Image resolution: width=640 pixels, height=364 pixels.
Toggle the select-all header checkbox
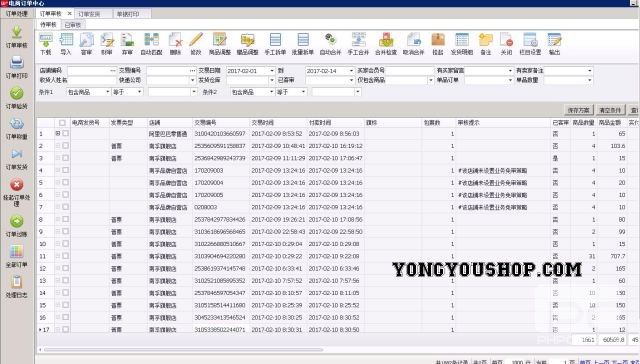(62, 123)
